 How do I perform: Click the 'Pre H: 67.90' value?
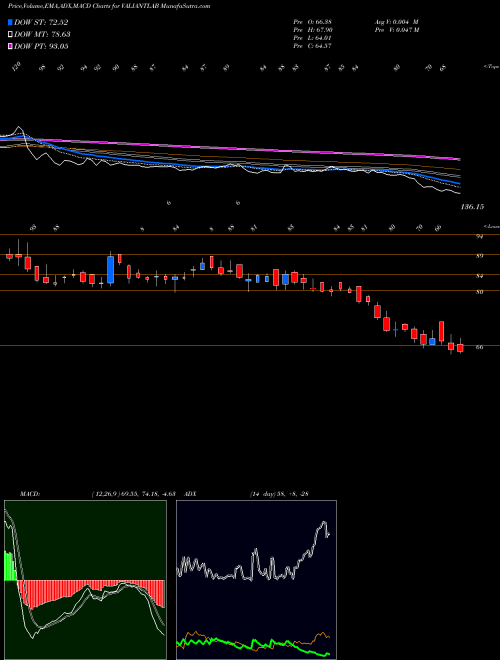point(313,30)
